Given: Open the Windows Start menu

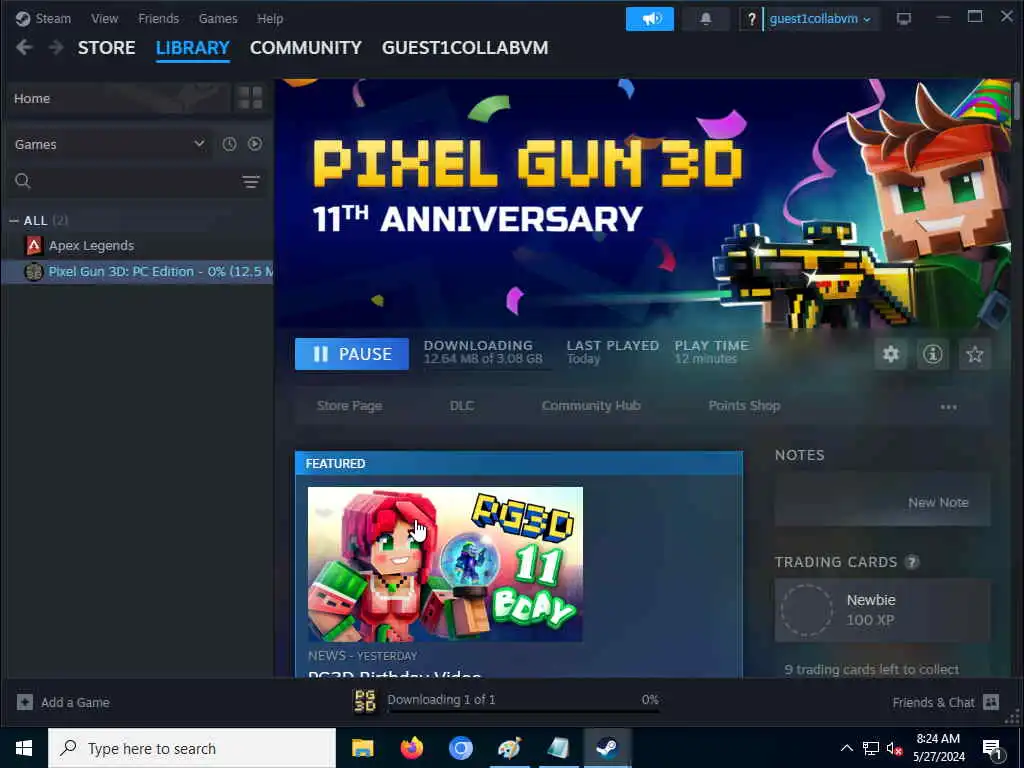Looking at the screenshot, I should 24,748.
